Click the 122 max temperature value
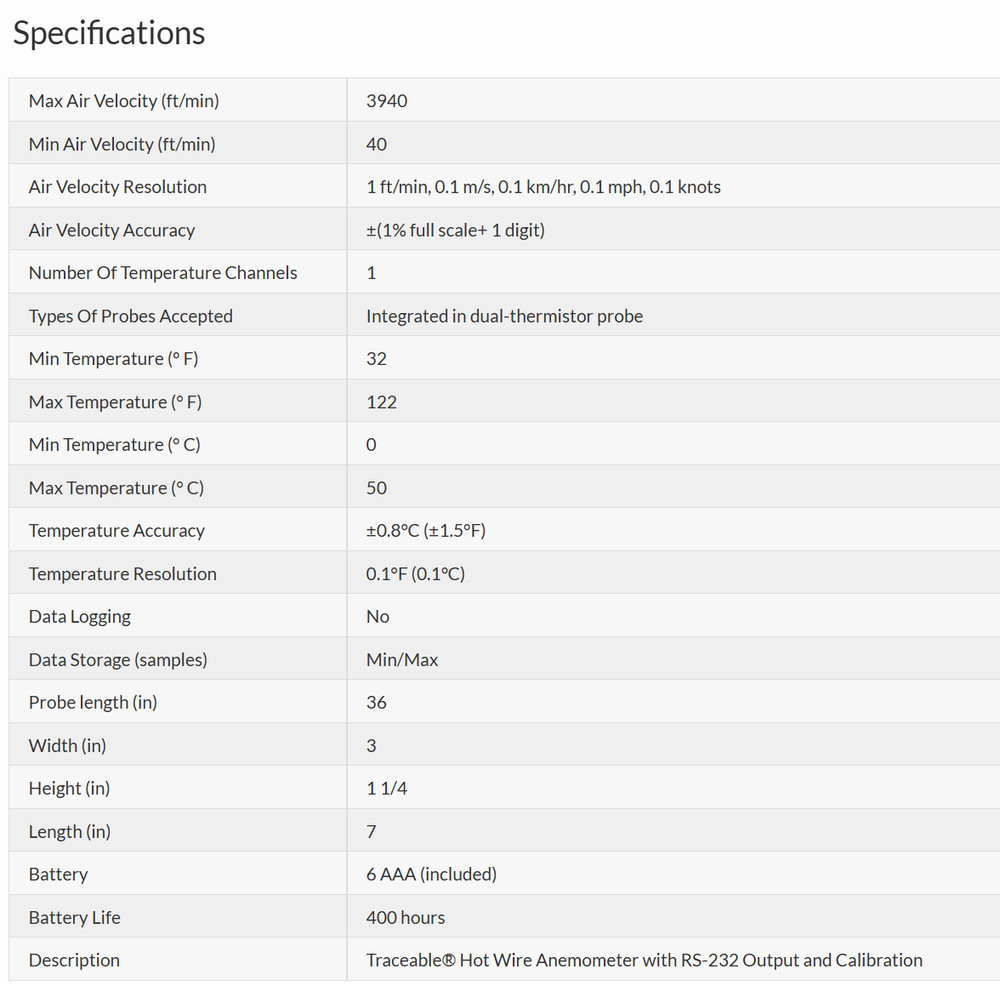The width and height of the screenshot is (1000, 986). (x=381, y=402)
